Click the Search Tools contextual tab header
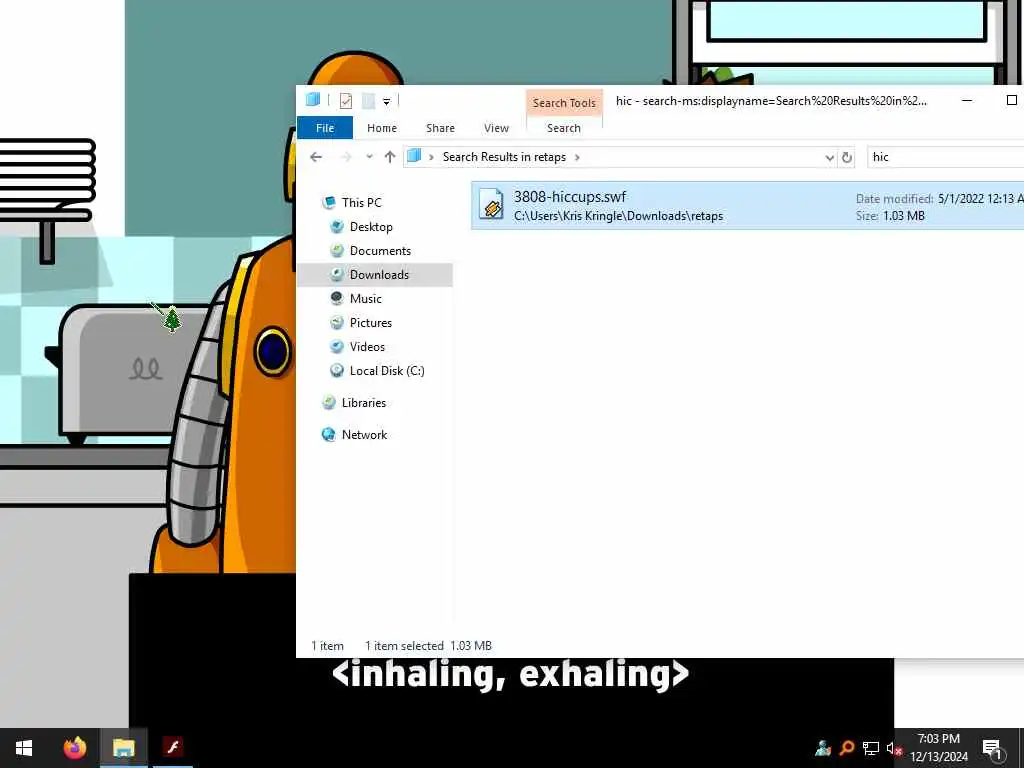1024x768 pixels. click(564, 103)
